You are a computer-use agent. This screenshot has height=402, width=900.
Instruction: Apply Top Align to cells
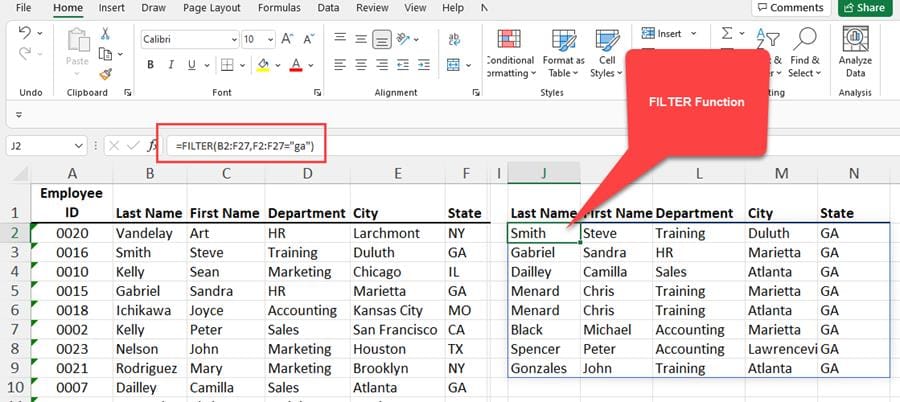[x=340, y=38]
